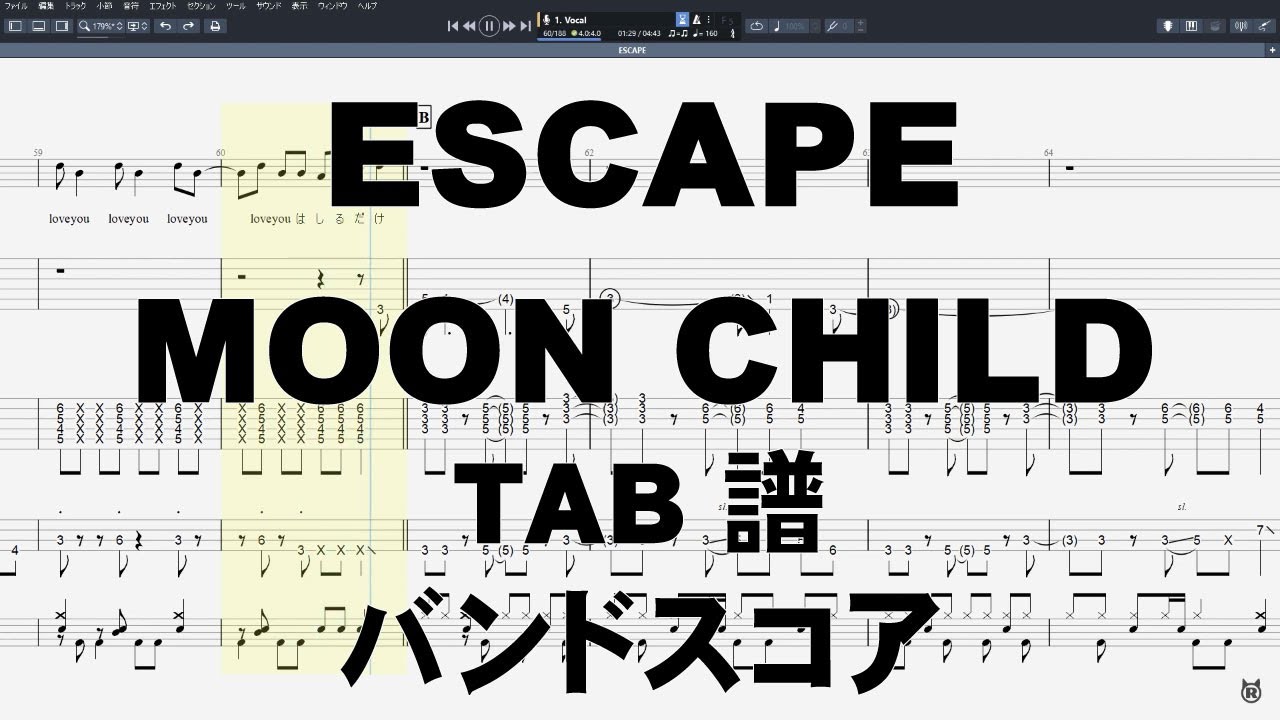Click the key signature clef icon
The width and height of the screenshot is (1280, 720).
click(x=734, y=33)
